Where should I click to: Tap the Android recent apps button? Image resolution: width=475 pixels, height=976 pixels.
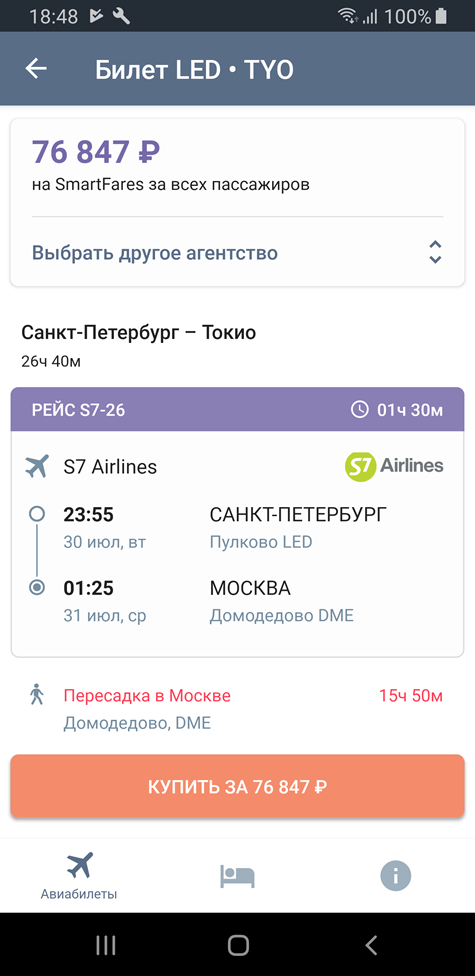(106, 945)
